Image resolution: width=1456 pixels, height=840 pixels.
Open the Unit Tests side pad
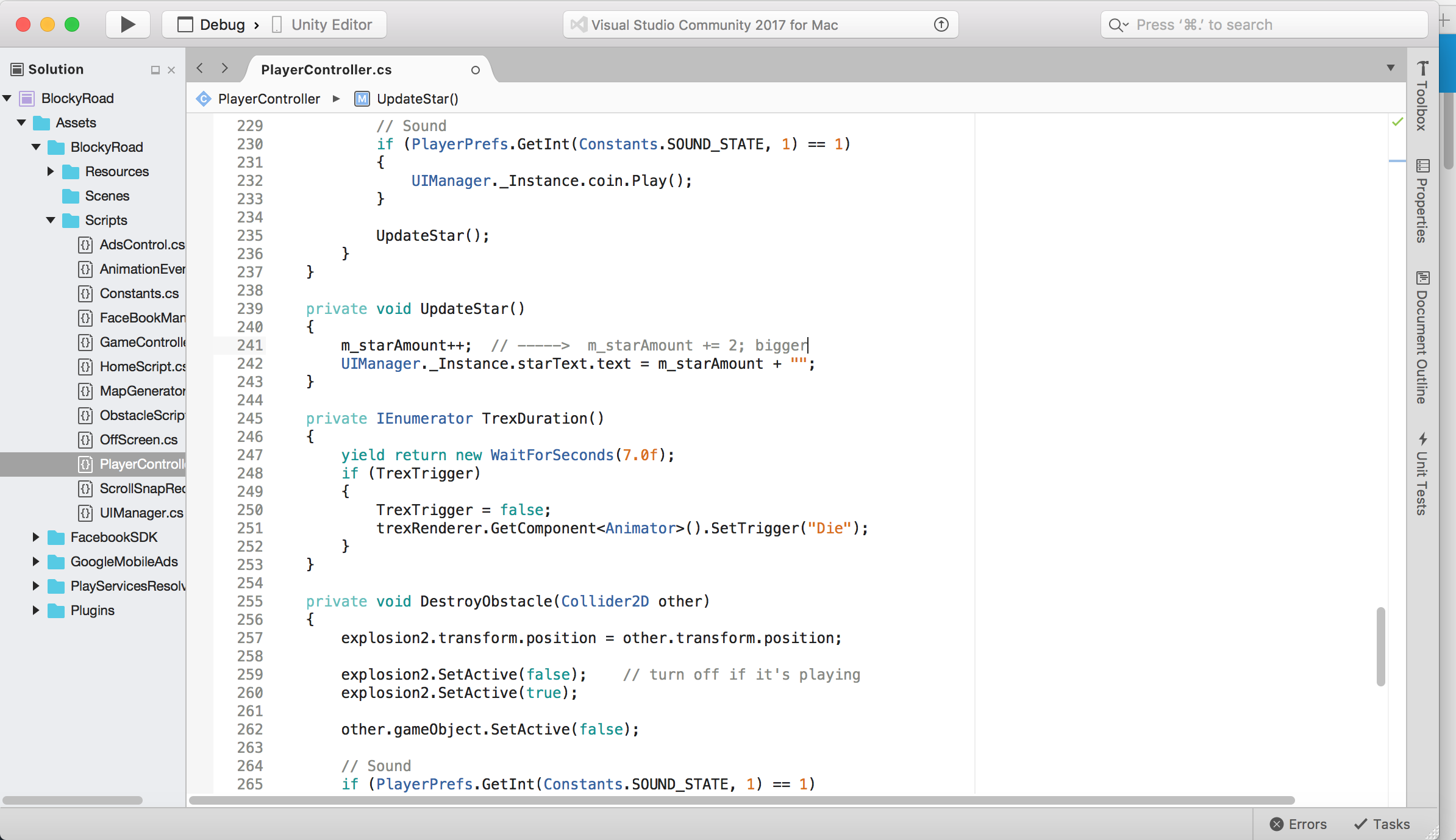point(1422,474)
